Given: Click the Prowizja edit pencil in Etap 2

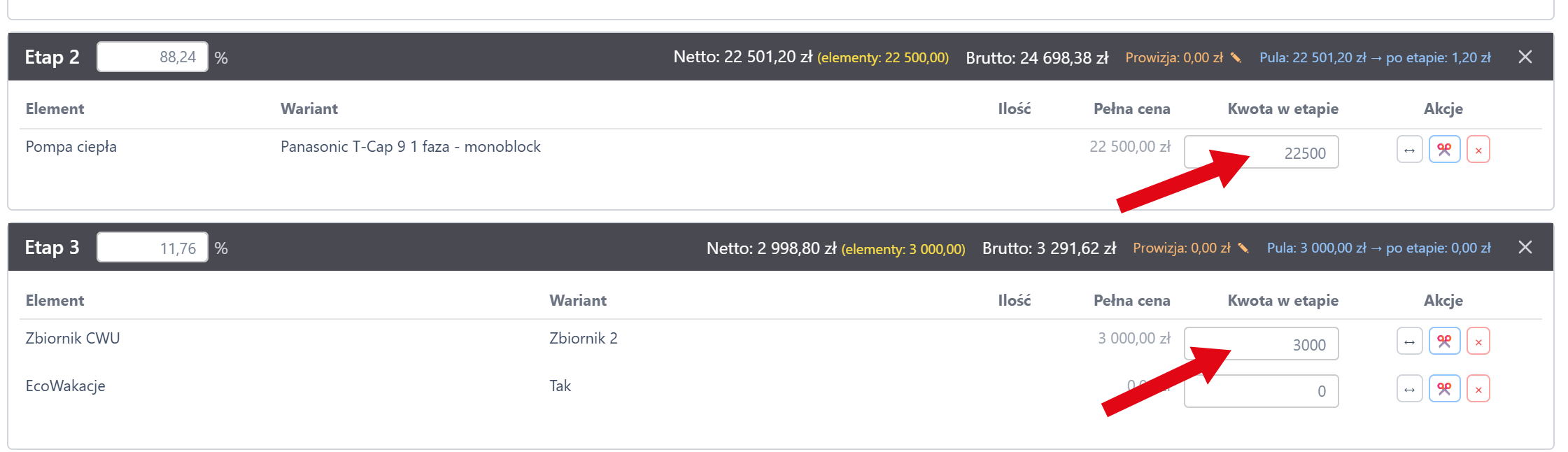Looking at the screenshot, I should pos(1236,58).
